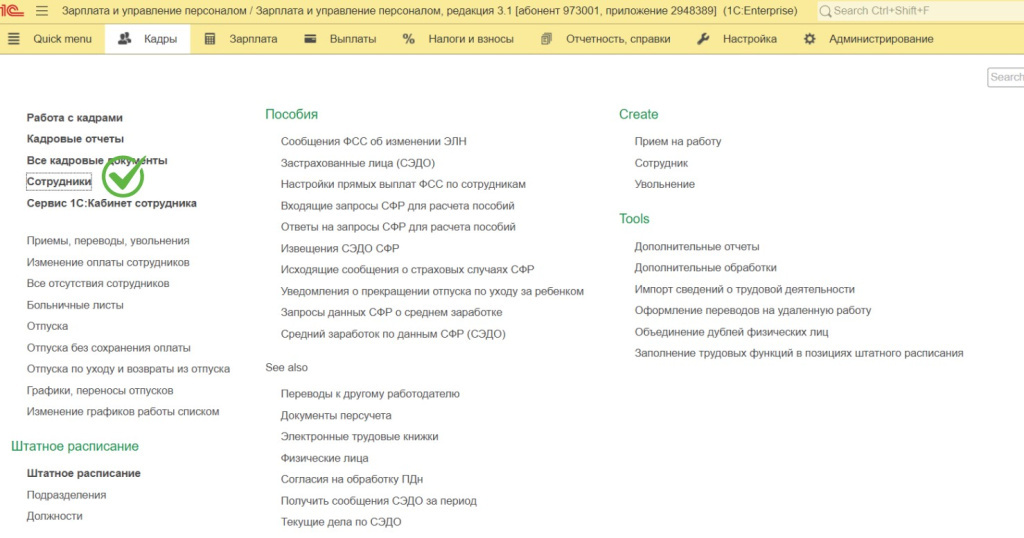Open the Администрирование section
This screenshot has width=1024, height=538.
pyautogui.click(x=881, y=39)
